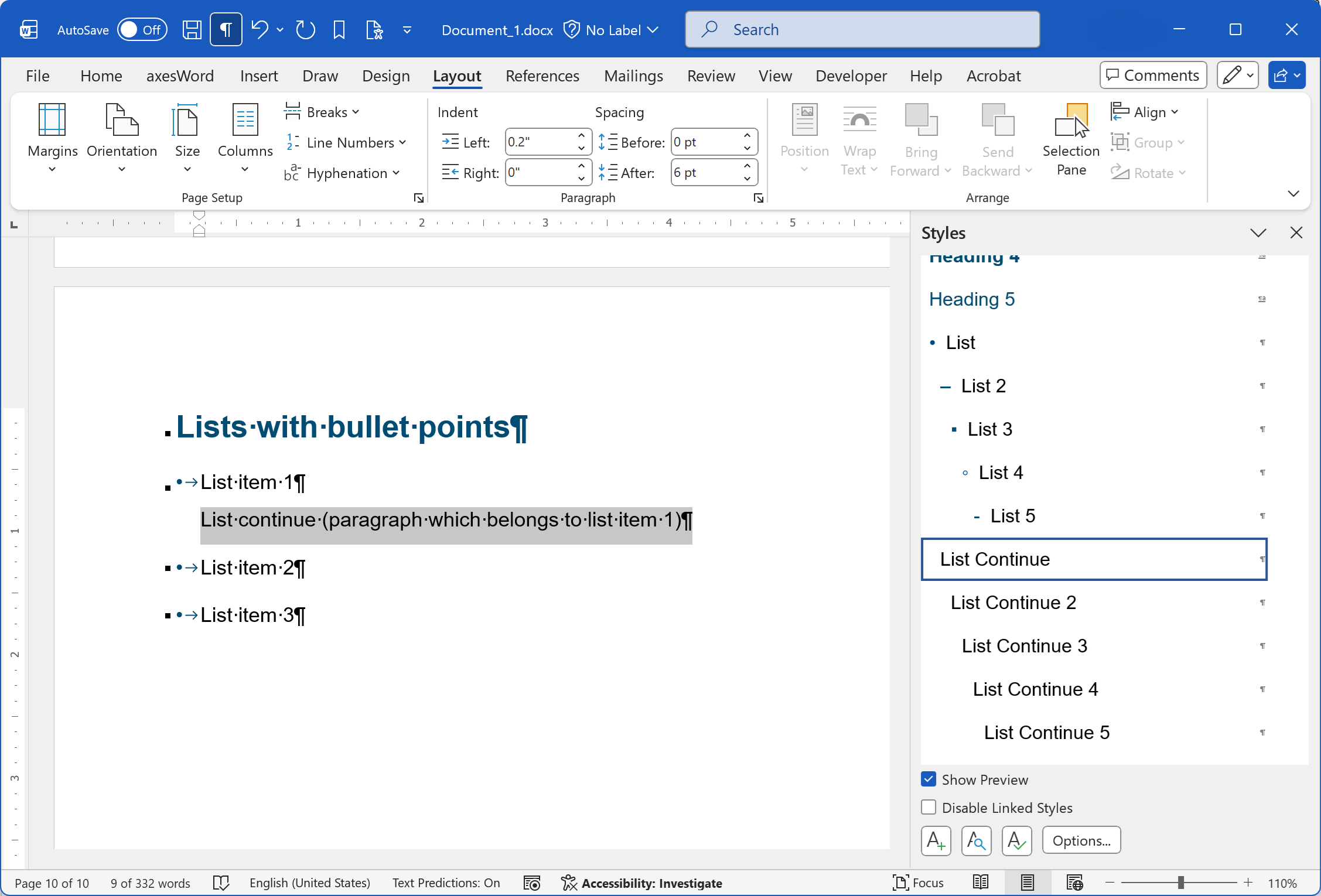
Task: Open the Paragraph dialog launcher
Action: coord(759,198)
